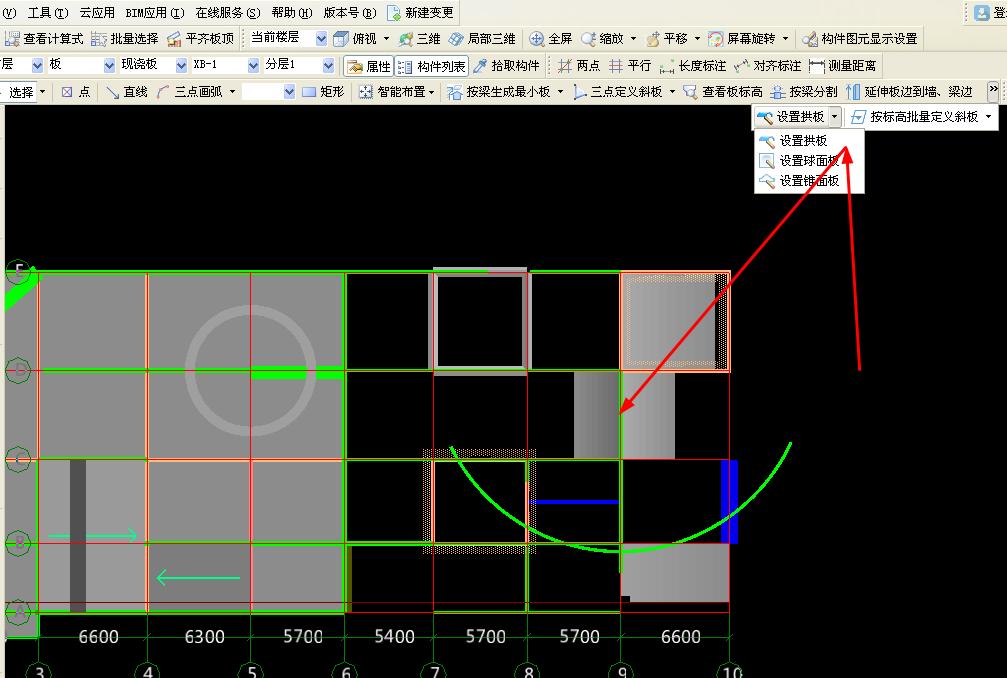
Task: Open the 在线服务(S) menu
Action: pyautogui.click(x=228, y=12)
